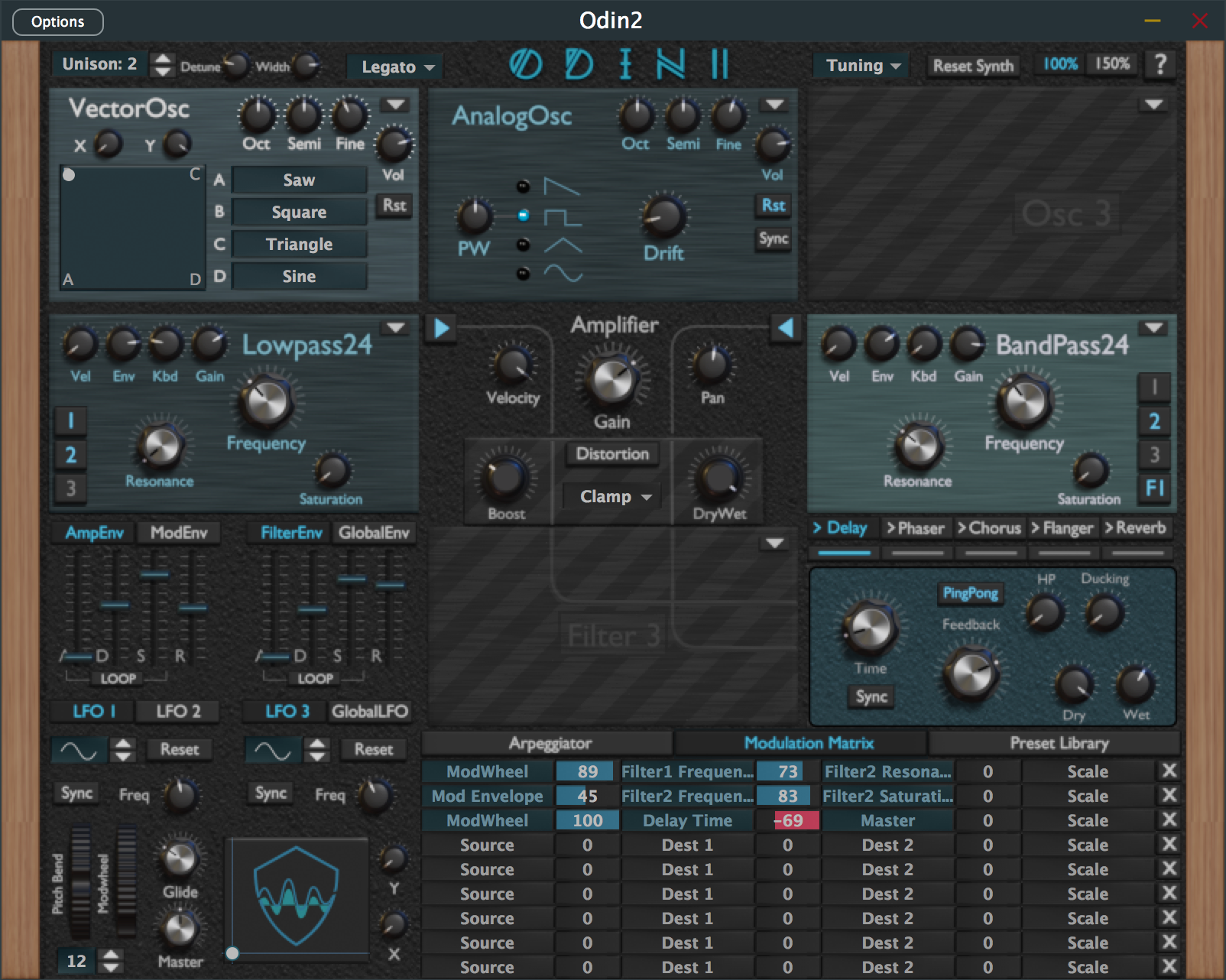
Task: Click the LFO 1 sine waveform display
Action: point(78,750)
